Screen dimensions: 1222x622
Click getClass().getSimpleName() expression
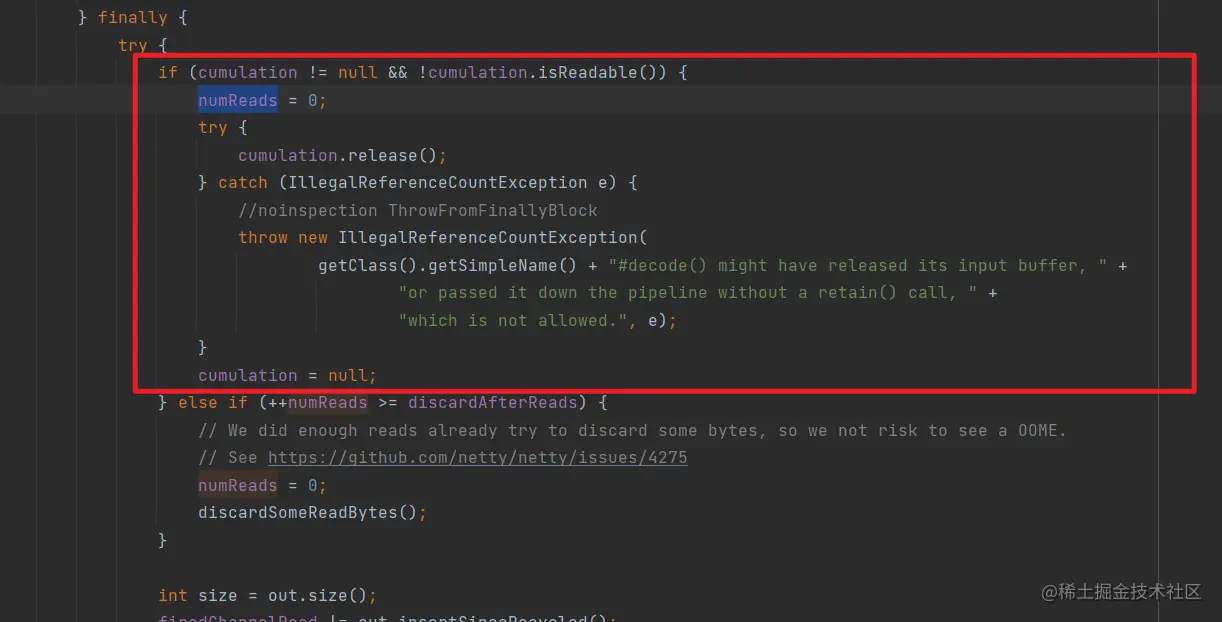click(448, 266)
